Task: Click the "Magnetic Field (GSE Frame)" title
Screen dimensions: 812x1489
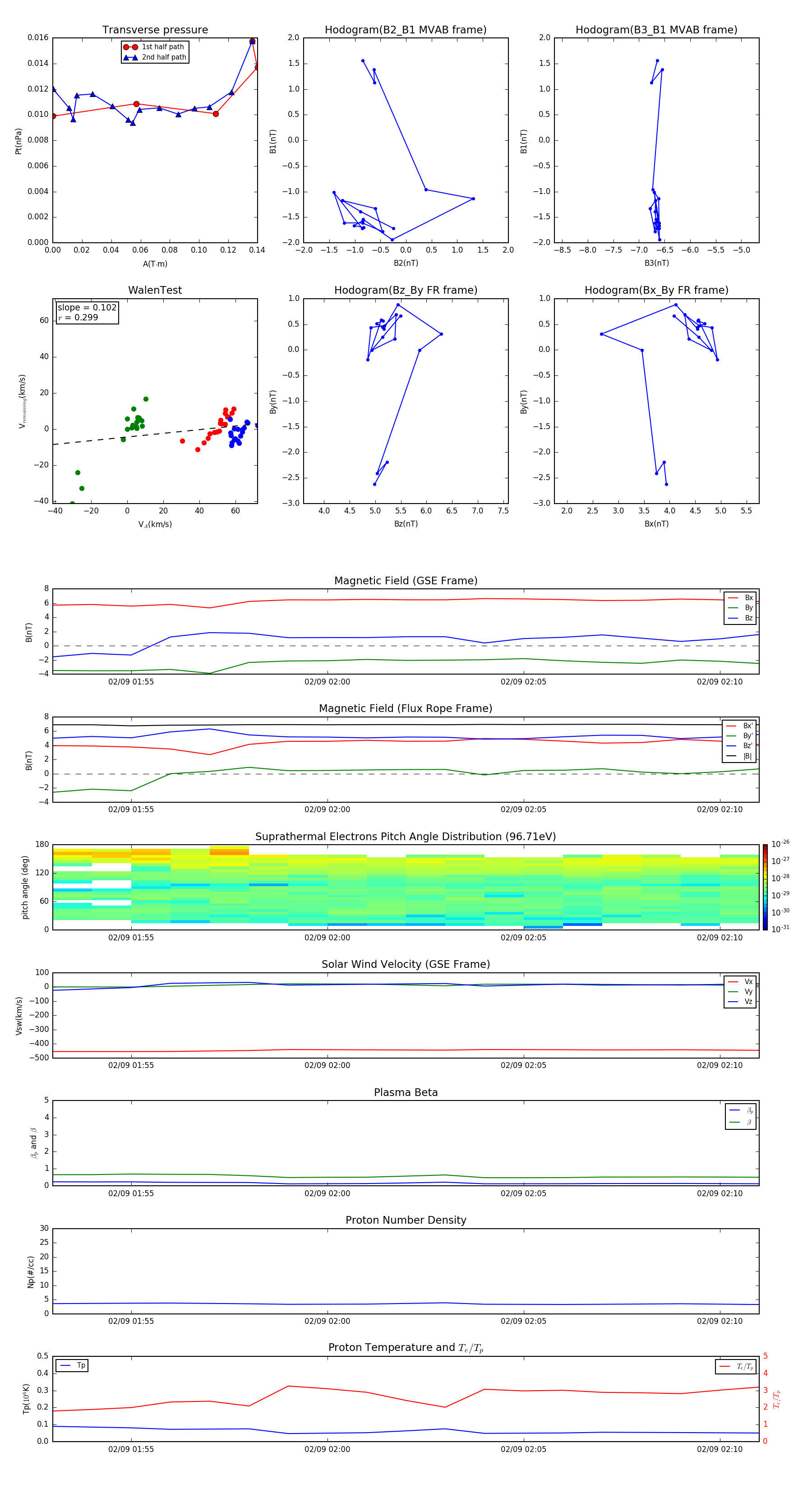Action: point(406,581)
